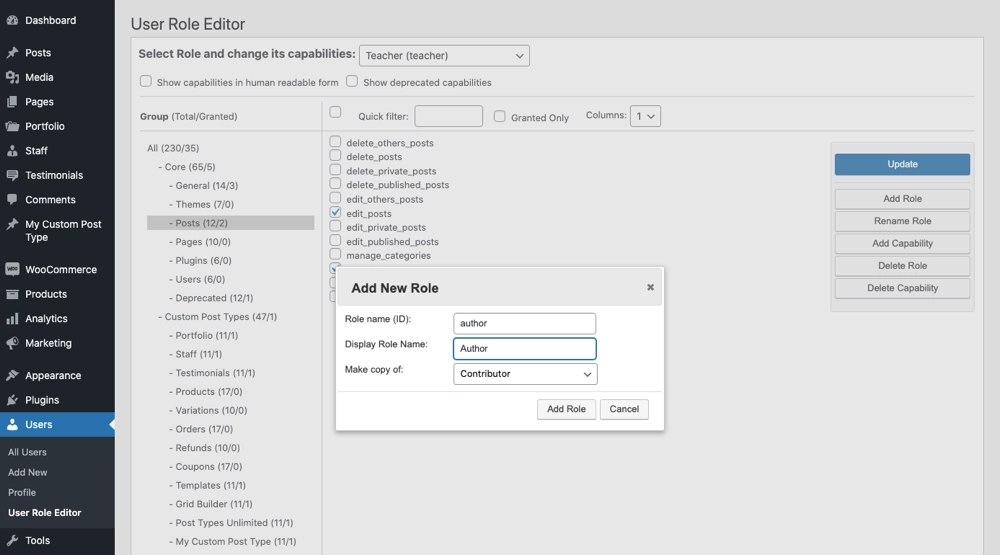The height and width of the screenshot is (555, 1000).
Task: Open the Make copy of dropdown
Action: coord(525,374)
